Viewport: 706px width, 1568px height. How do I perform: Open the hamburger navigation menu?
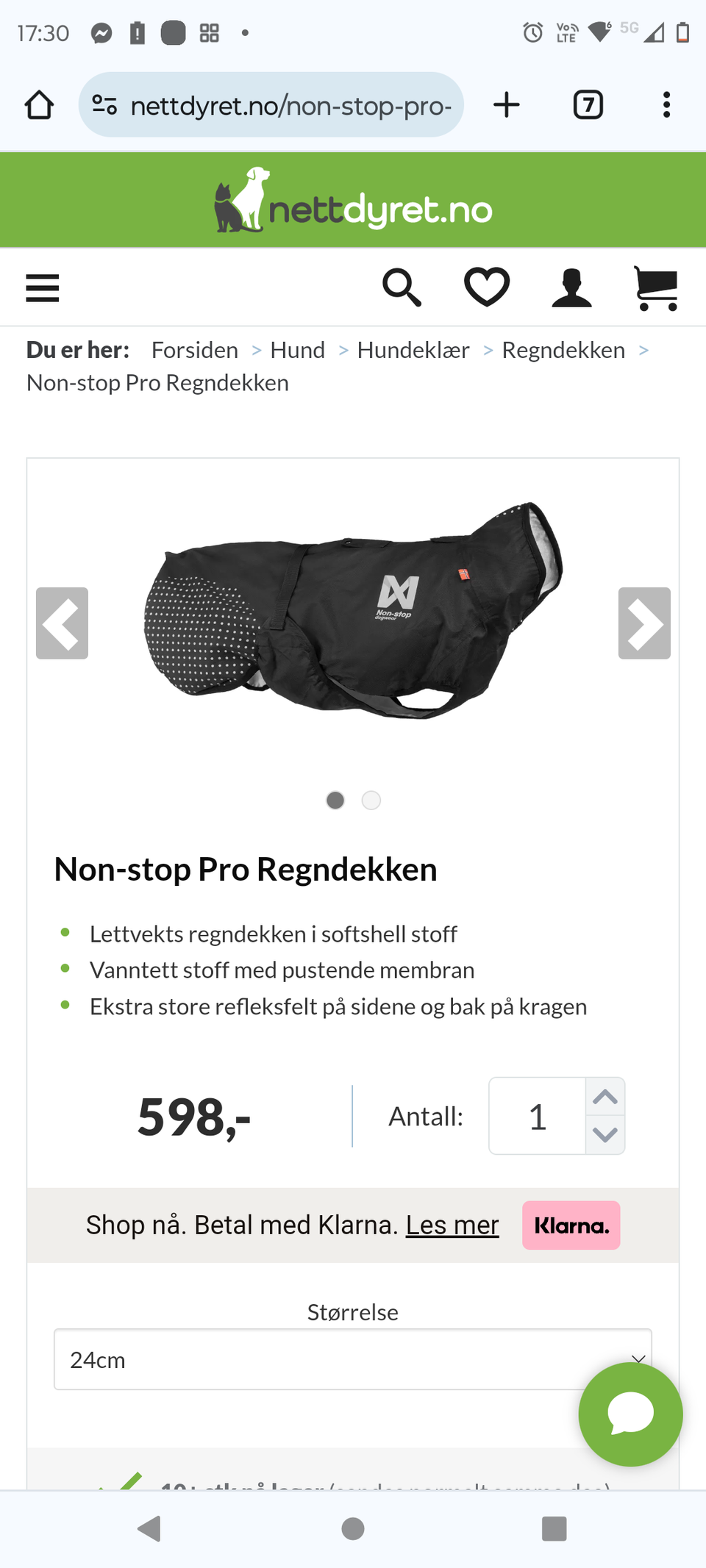click(x=42, y=287)
